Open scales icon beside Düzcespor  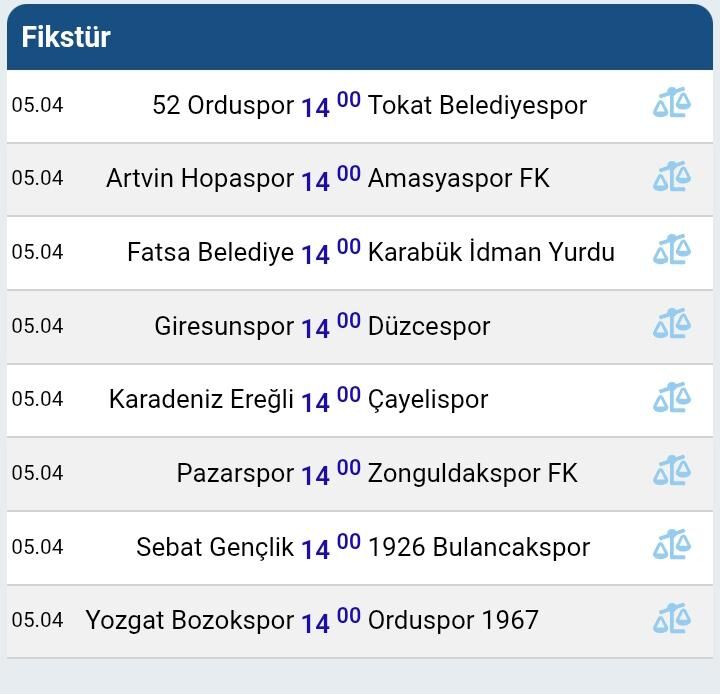point(672,324)
